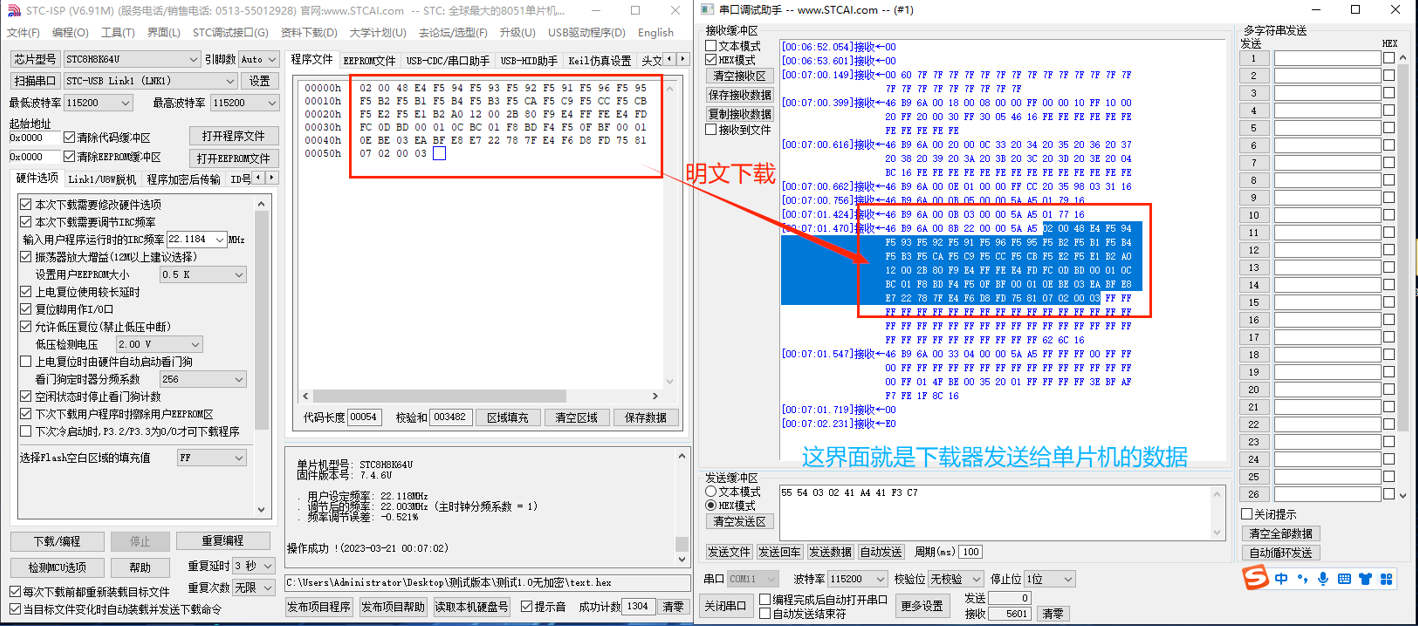Viewport: 1418px width, 626px height.
Task: Uncheck HEX模式 in 接收缓冲区
Action: tap(711, 60)
